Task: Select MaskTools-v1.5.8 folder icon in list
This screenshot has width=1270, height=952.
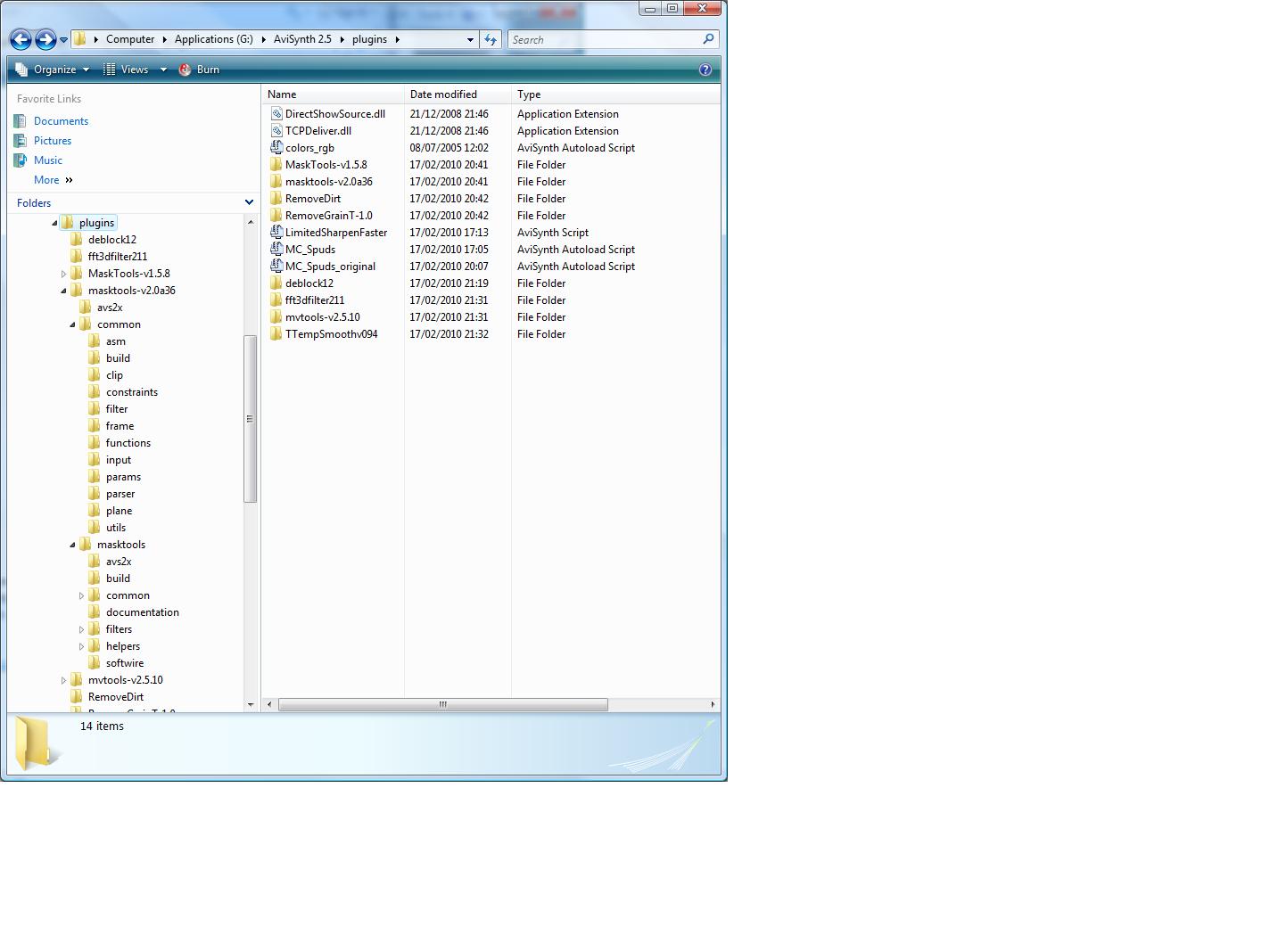Action: coord(276,165)
